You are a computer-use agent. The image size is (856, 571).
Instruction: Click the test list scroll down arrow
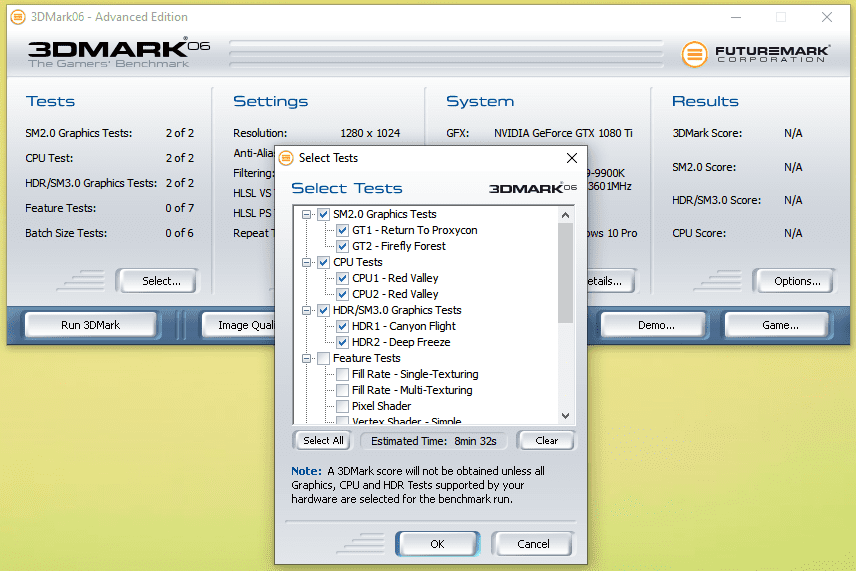coord(566,415)
